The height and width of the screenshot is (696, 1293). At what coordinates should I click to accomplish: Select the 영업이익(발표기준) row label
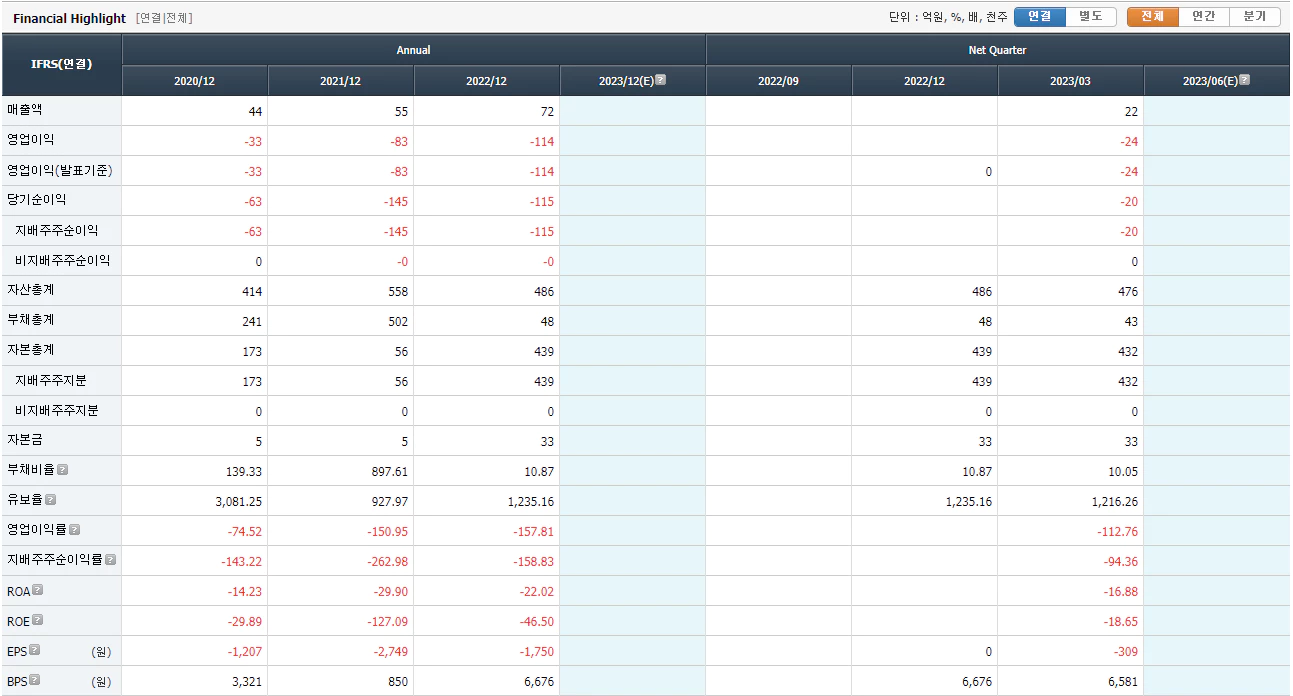pos(59,170)
